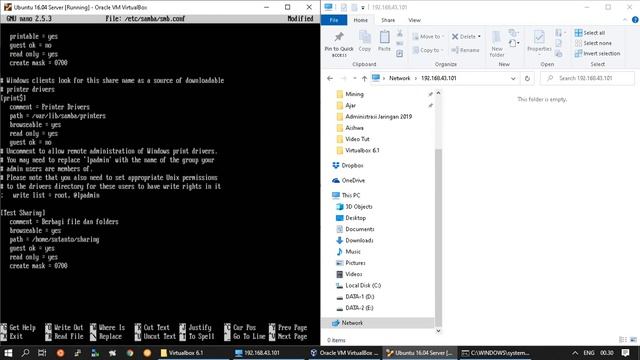This screenshot has height=360, width=640.
Task: Open the Explorer Help icon
Action: coord(635,20)
